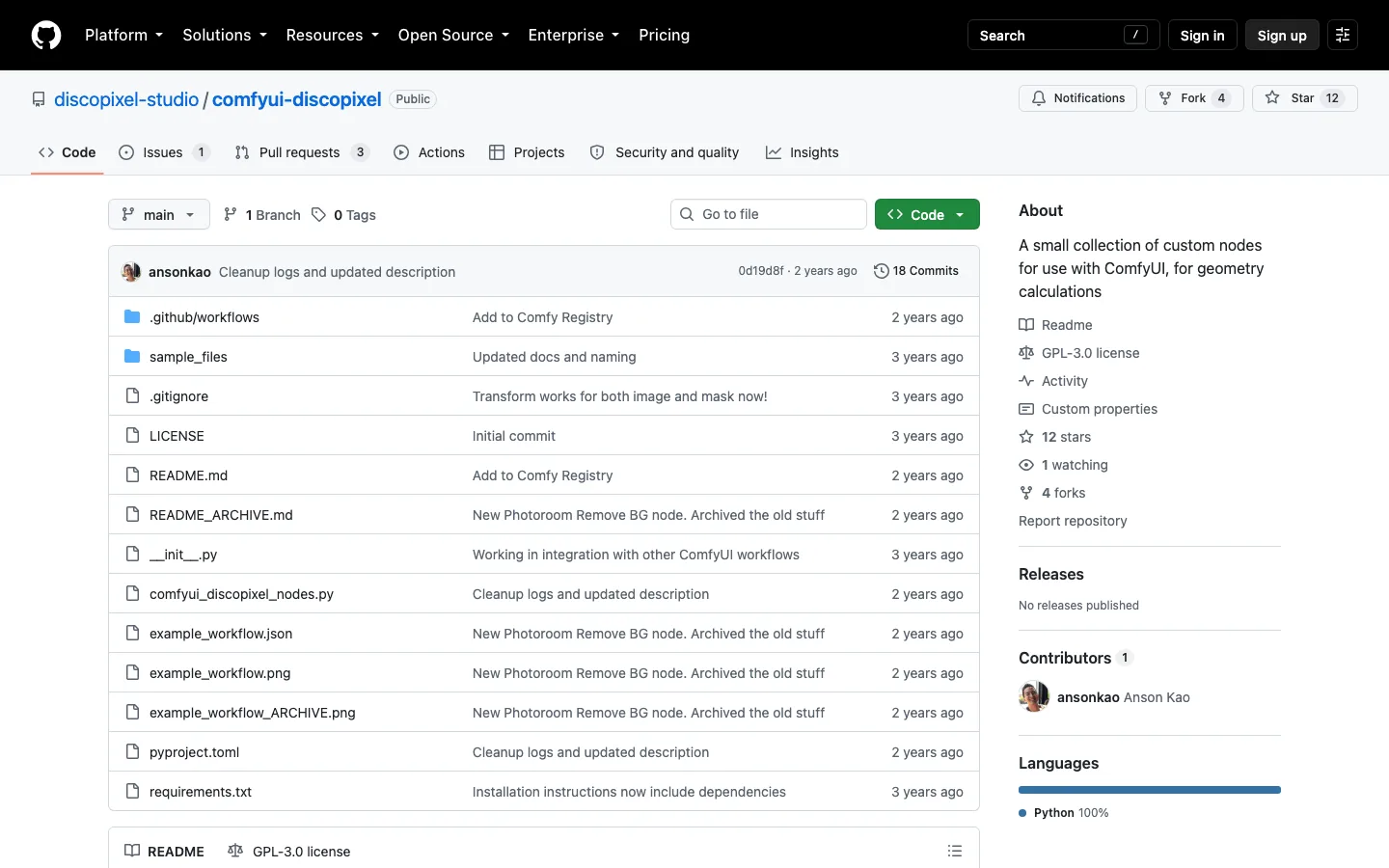Click the GitHub logo in header
Viewport: 1389px width, 868px height.
click(46, 35)
